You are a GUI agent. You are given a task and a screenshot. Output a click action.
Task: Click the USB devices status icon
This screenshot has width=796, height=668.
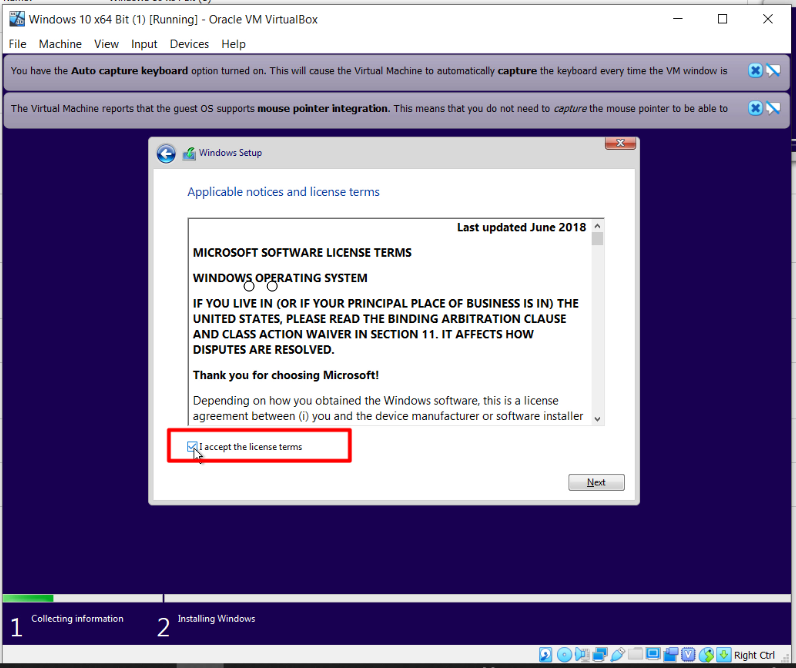click(x=618, y=655)
